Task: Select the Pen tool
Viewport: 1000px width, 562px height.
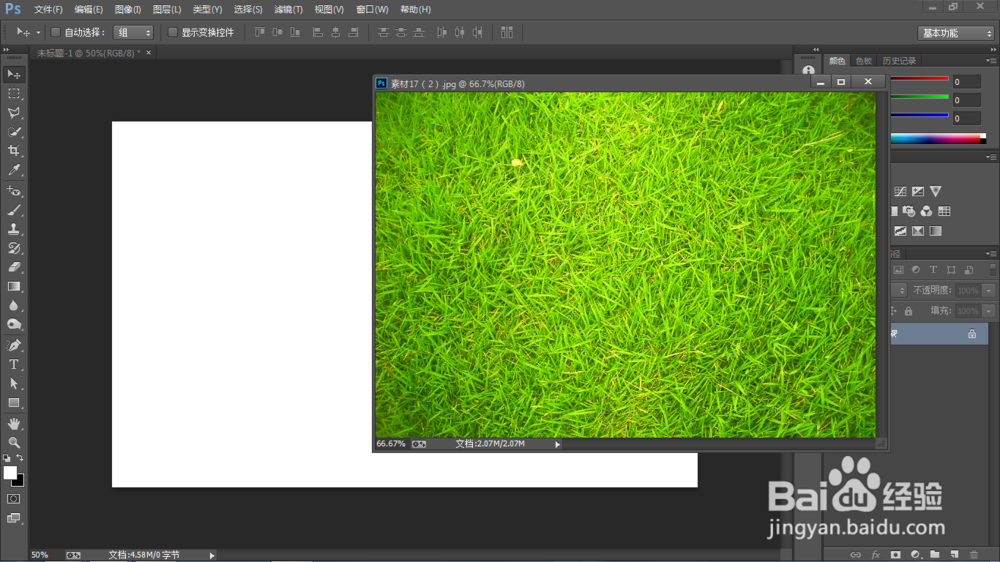Action: (13, 345)
